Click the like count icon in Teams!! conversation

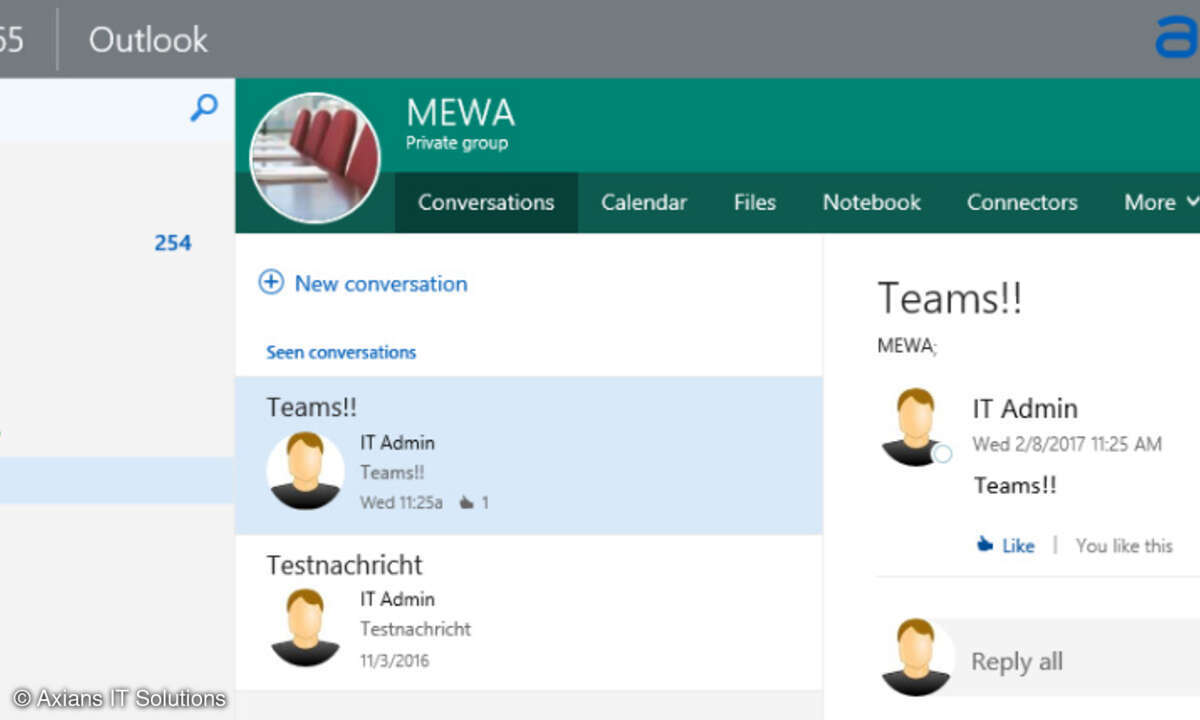click(x=466, y=503)
